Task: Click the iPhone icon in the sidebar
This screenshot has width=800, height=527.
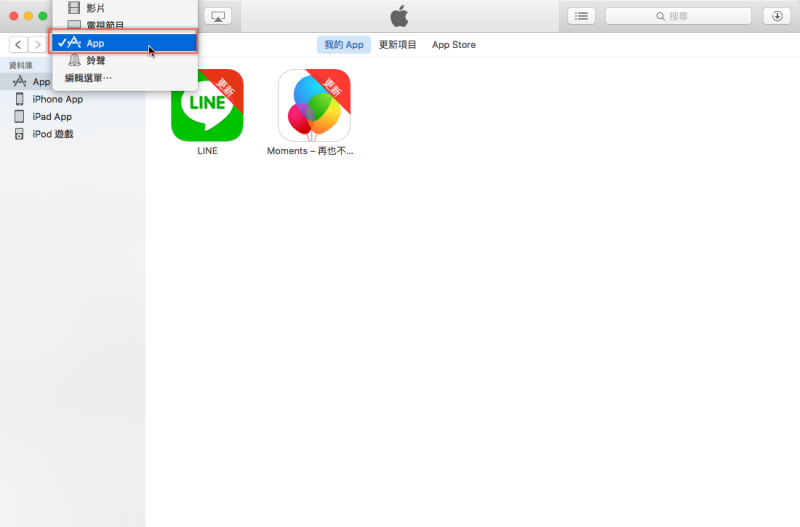Action: (19, 99)
